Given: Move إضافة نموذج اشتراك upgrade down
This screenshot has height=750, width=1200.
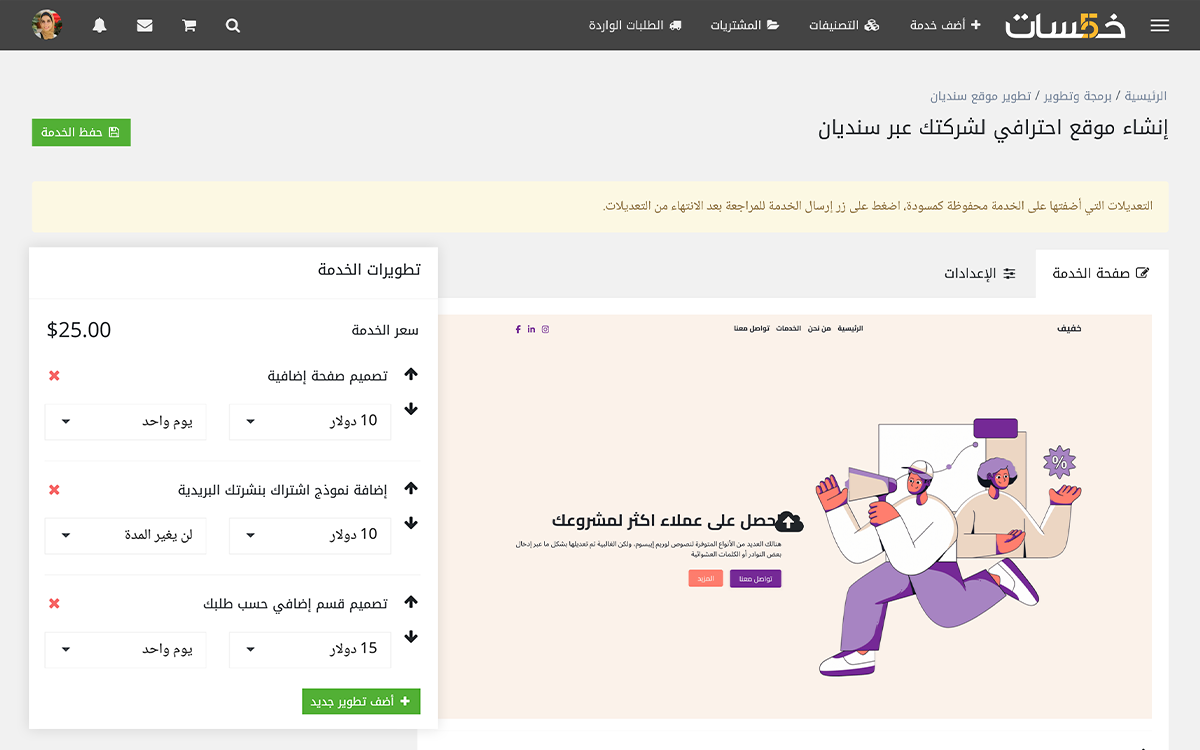Looking at the screenshot, I should click(x=411, y=523).
